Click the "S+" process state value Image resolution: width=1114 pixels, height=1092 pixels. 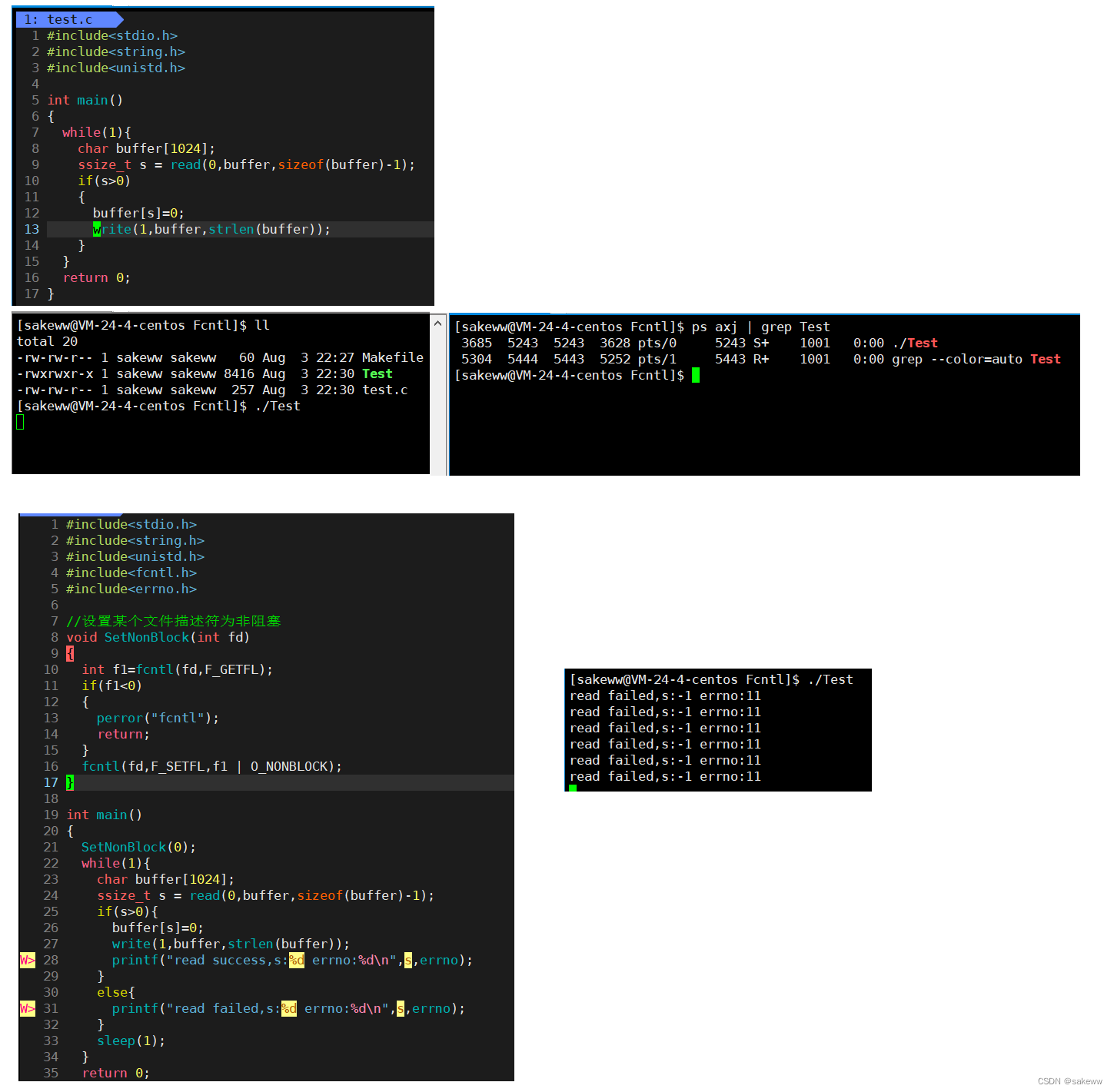pyautogui.click(x=761, y=343)
